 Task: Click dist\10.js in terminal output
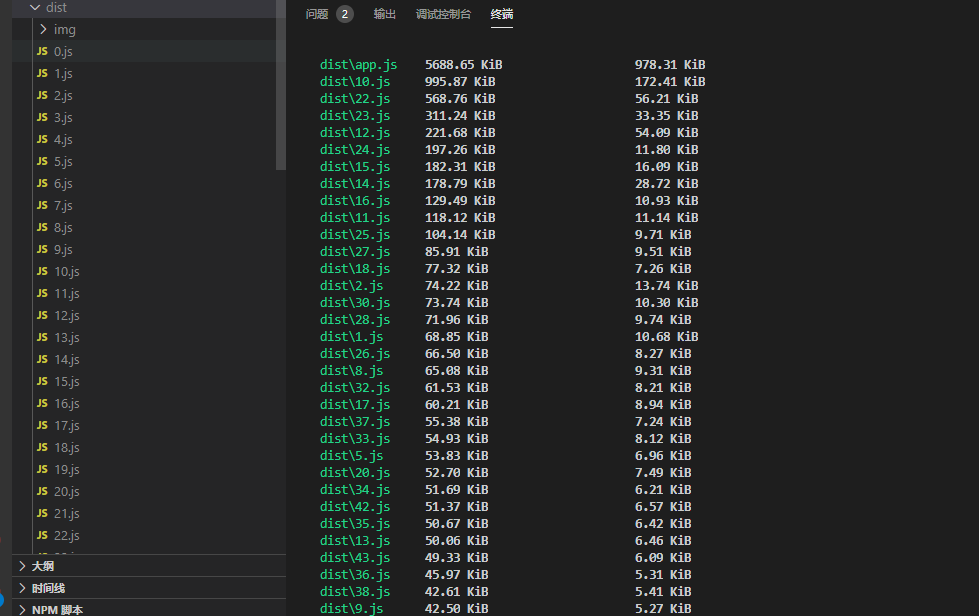pos(355,82)
